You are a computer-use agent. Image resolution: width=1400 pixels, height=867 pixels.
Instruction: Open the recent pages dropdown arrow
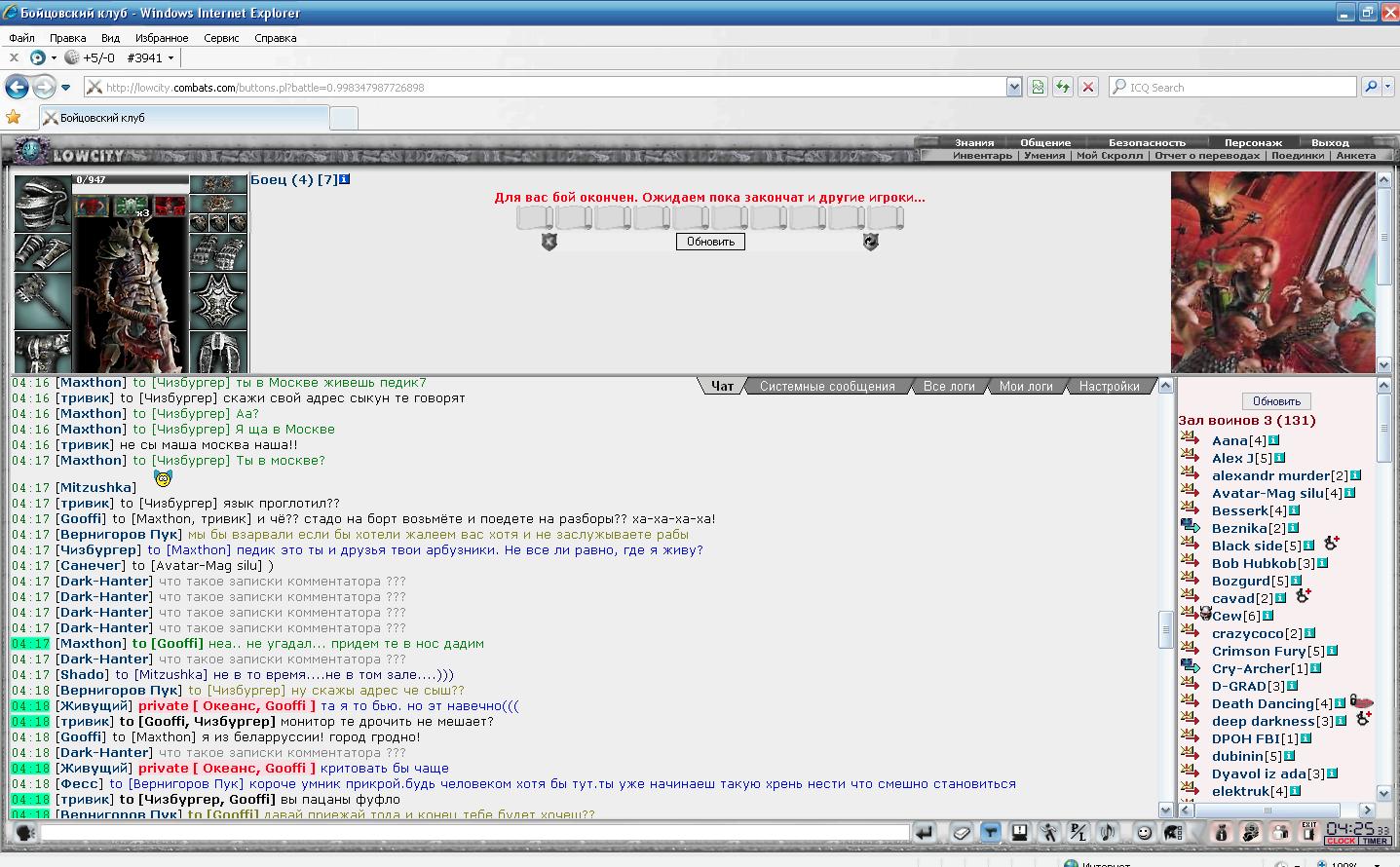point(66,88)
